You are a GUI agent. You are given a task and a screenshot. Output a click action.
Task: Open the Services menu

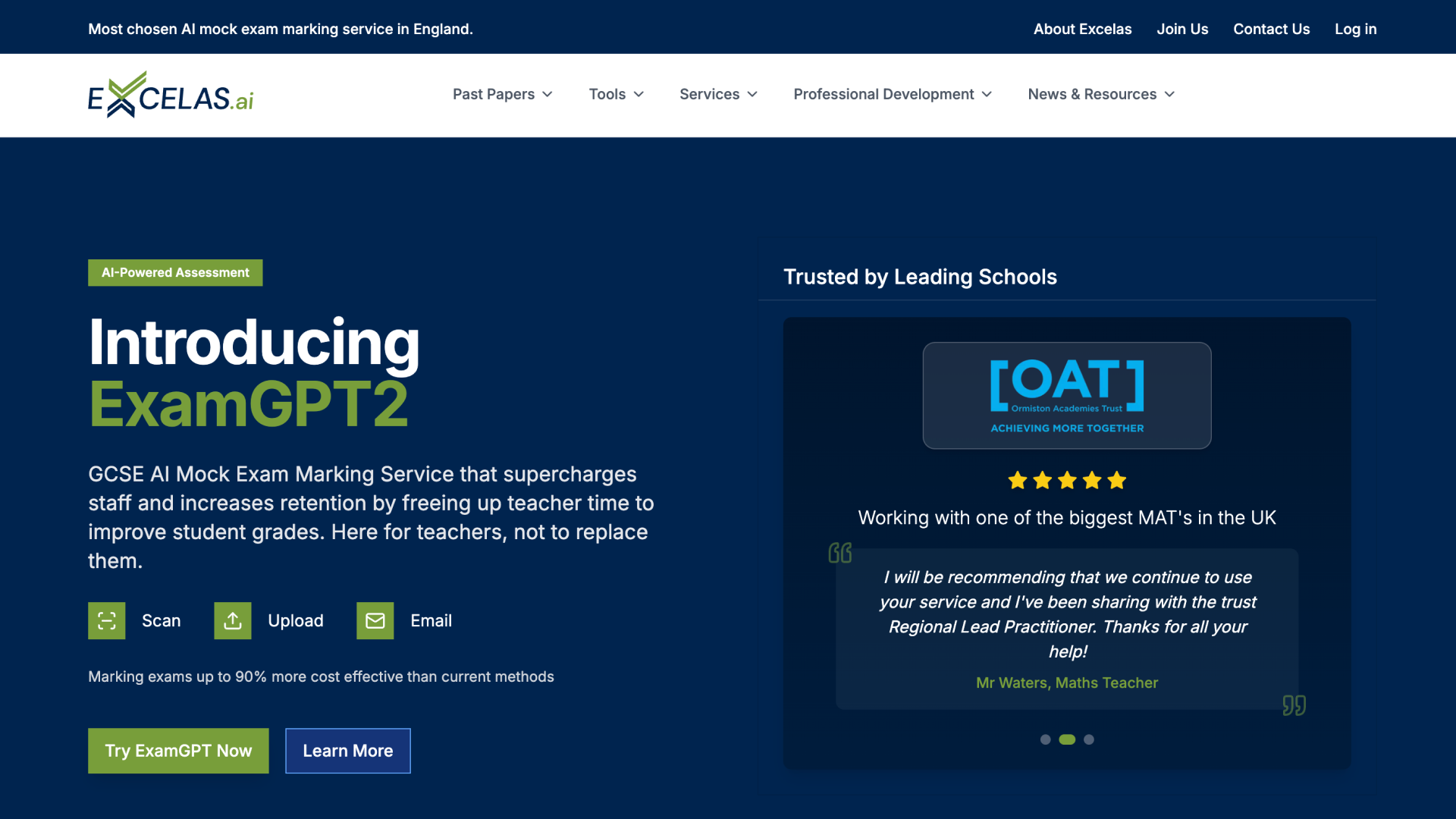tap(719, 95)
